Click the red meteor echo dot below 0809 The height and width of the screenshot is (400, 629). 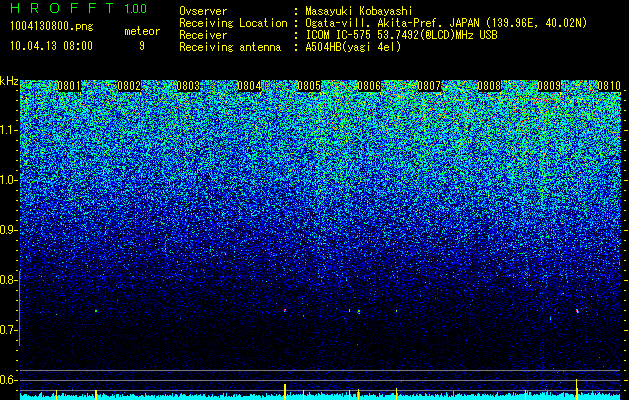click(577, 311)
